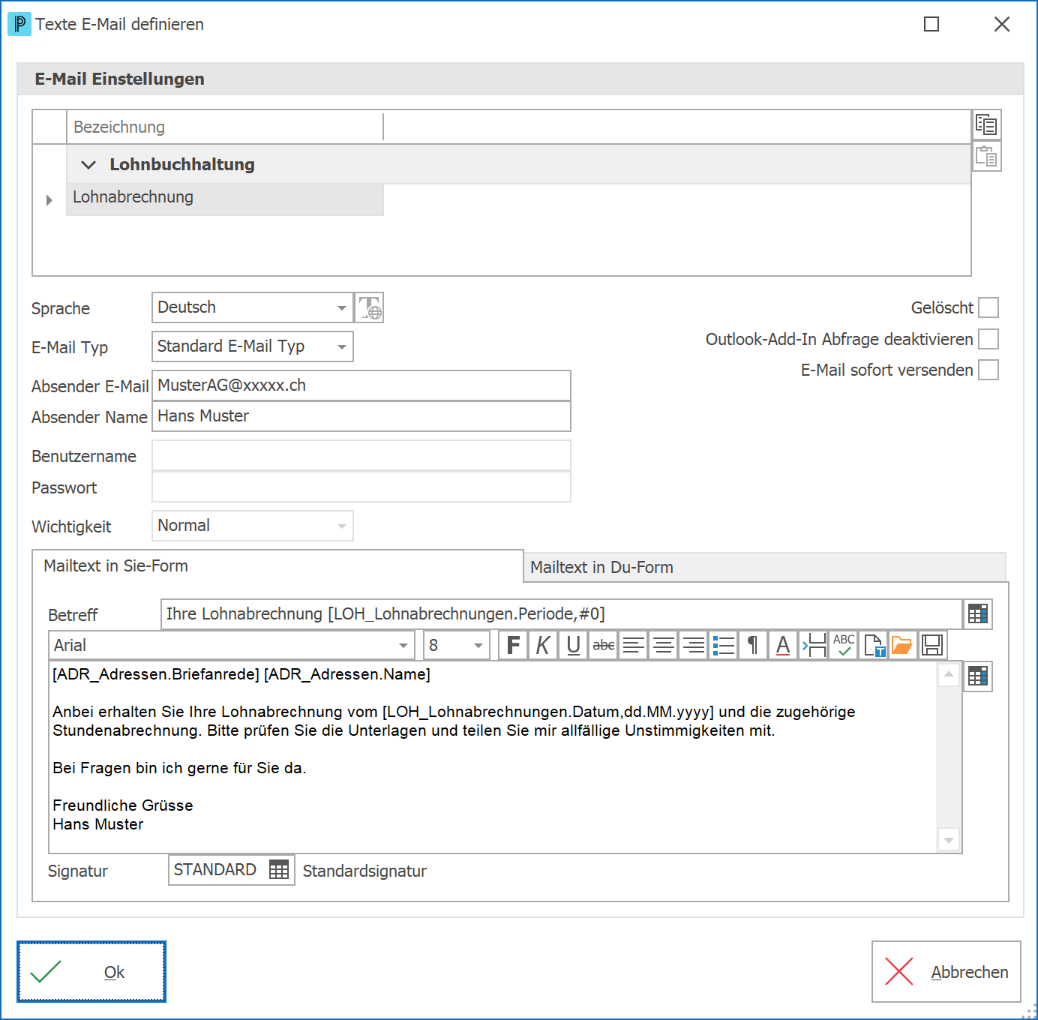Screen dimensions: 1038x1020
Task: Apply underline formatting with the U icon
Action: coord(573,645)
